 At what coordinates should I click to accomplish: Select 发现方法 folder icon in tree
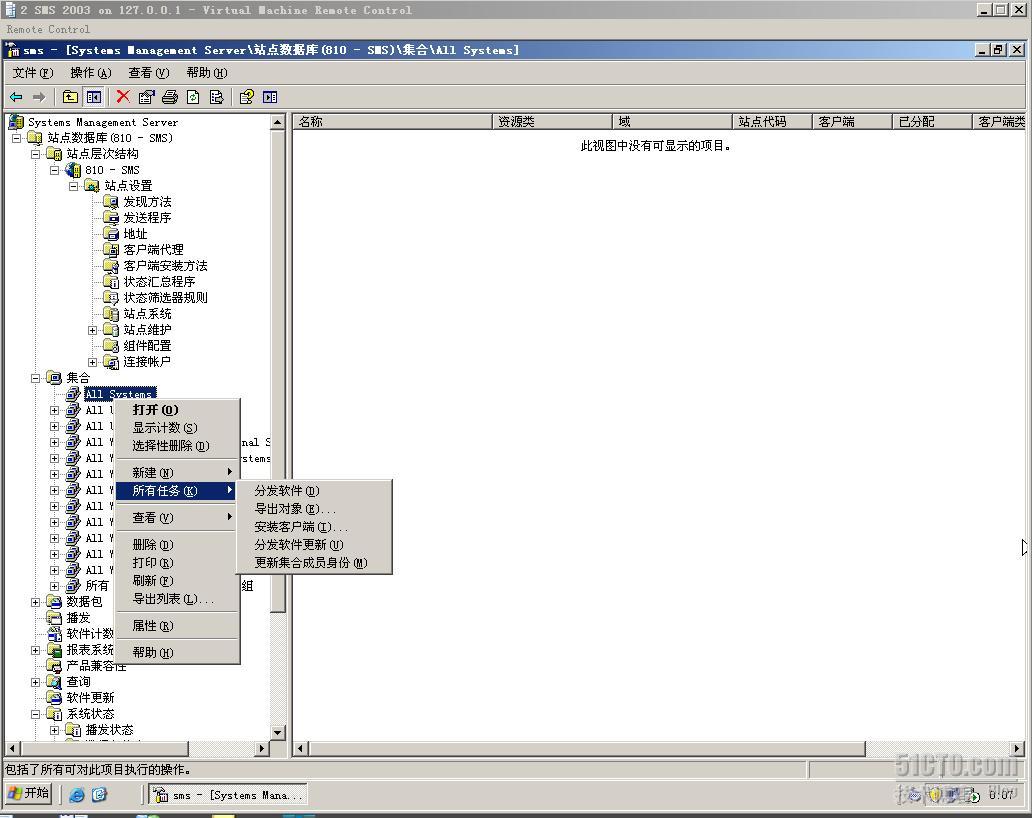(111, 201)
